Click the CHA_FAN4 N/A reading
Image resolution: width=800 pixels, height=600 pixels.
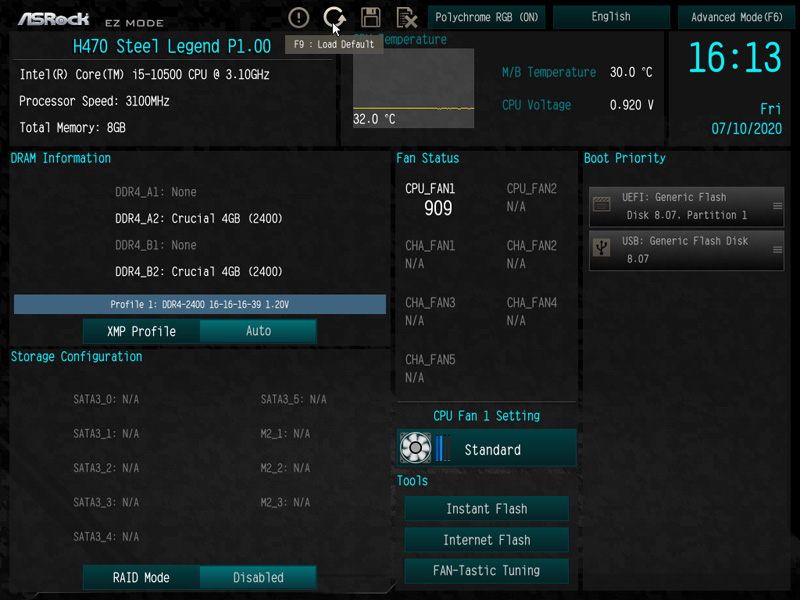[516, 321]
